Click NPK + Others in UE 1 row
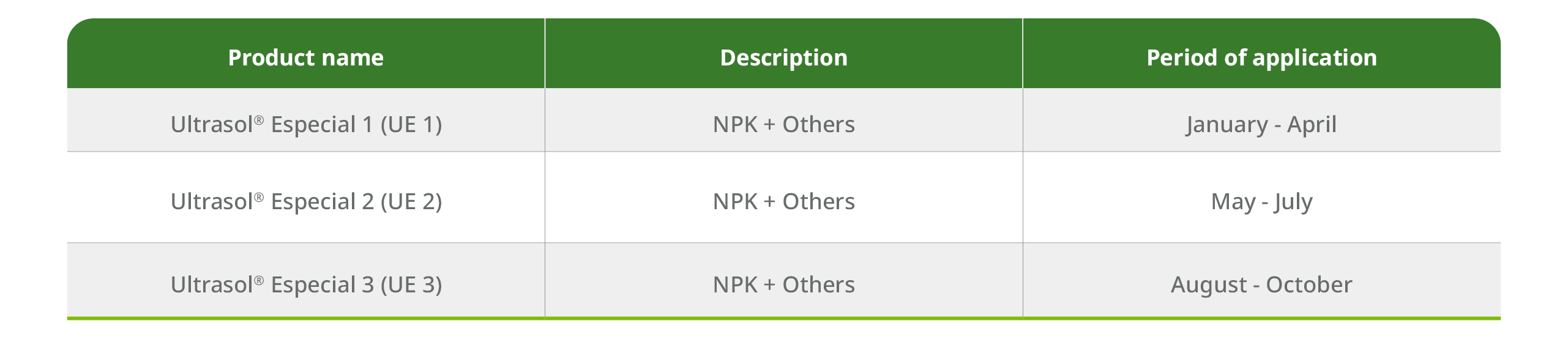Viewport: 1568px width, 356px height. tap(783, 124)
